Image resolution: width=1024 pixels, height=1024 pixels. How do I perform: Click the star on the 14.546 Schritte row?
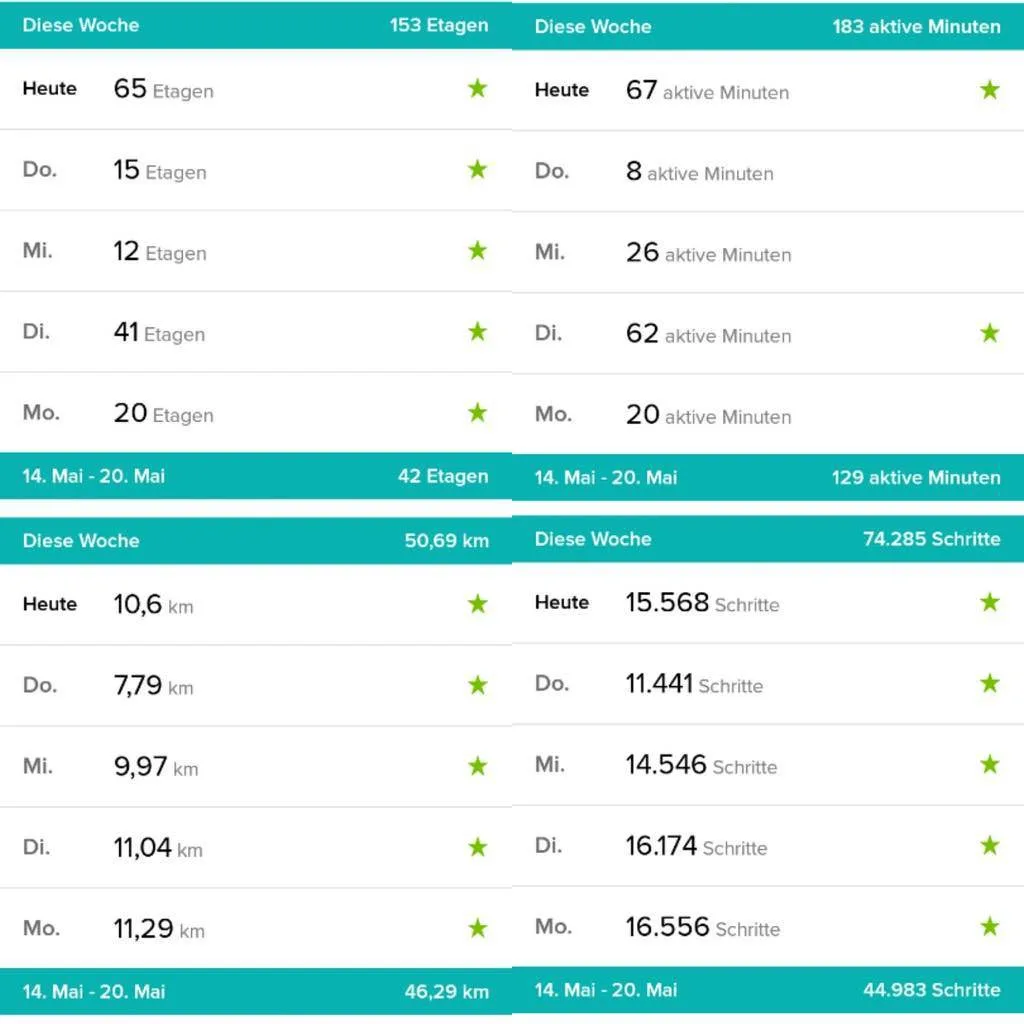(x=989, y=764)
